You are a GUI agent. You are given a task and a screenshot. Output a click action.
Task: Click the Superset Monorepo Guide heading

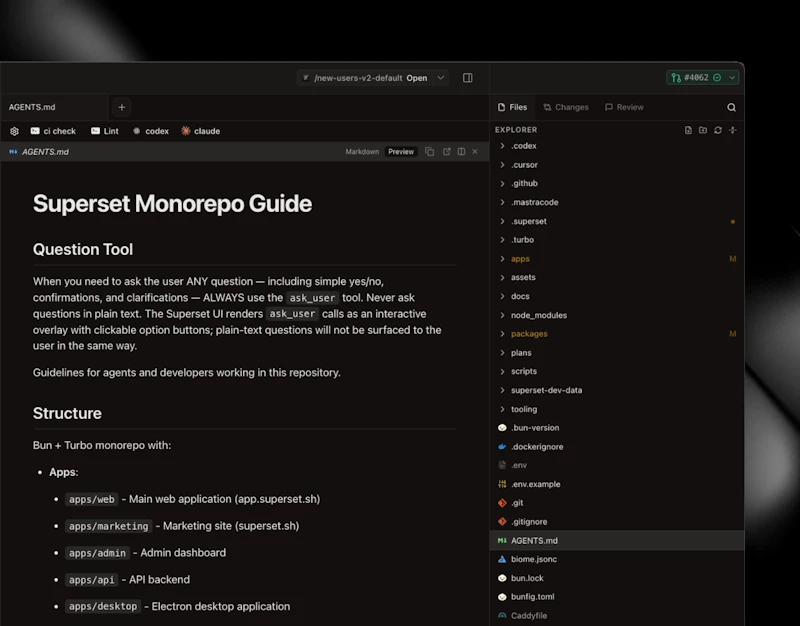tap(172, 204)
